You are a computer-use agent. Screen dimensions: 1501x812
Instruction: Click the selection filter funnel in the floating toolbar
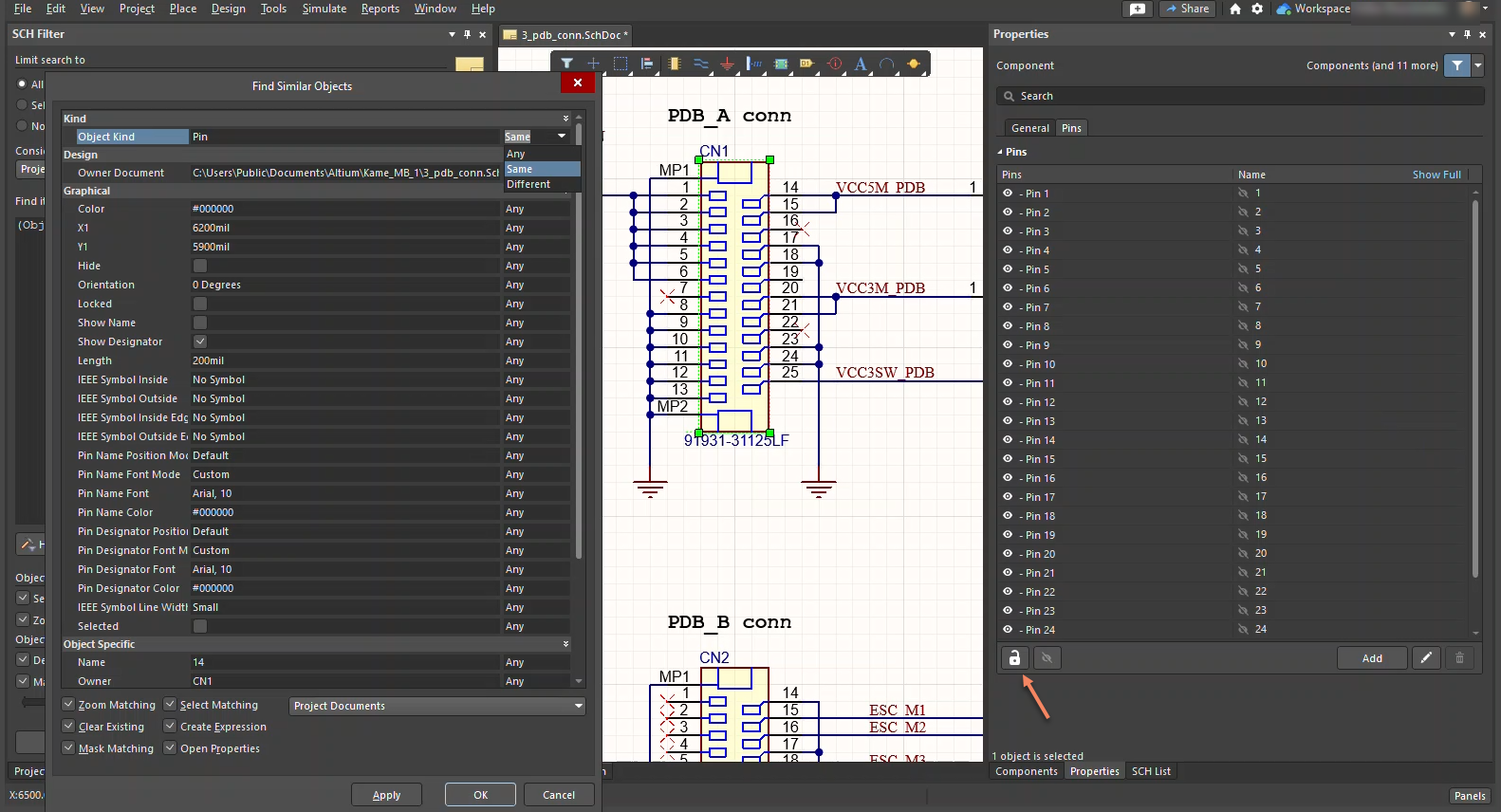[566, 64]
